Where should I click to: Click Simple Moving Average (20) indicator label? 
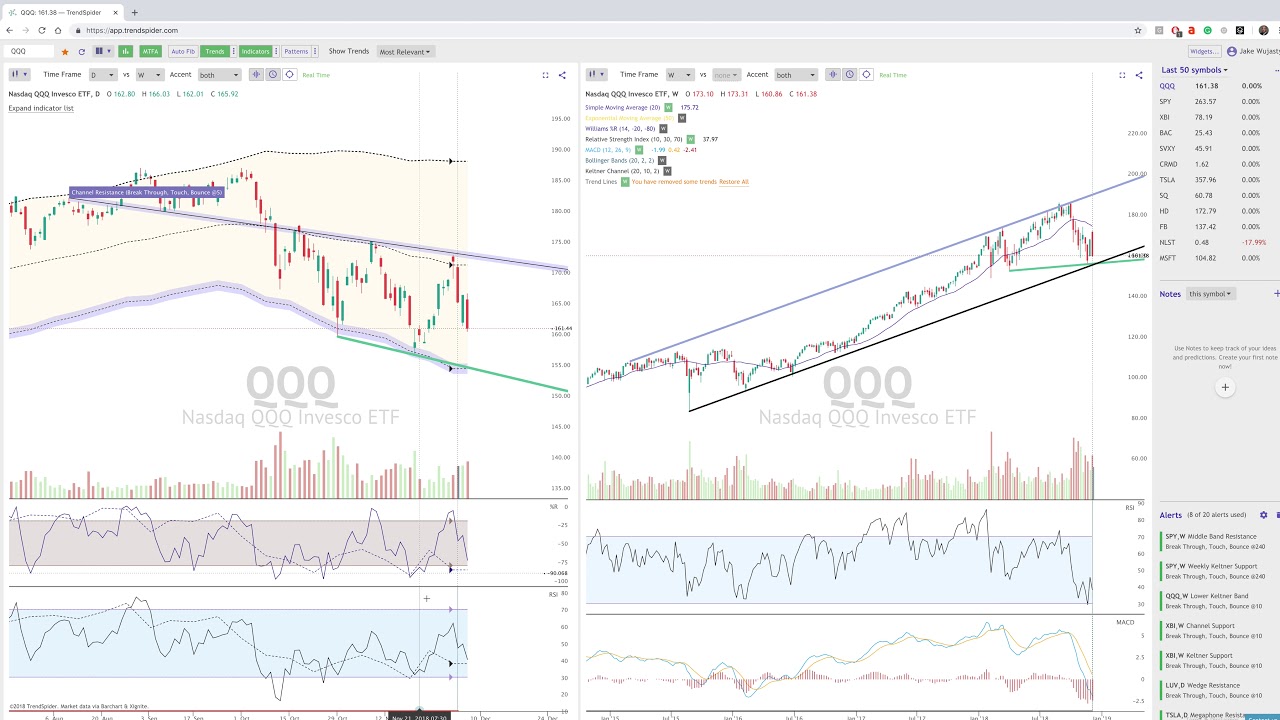point(623,107)
